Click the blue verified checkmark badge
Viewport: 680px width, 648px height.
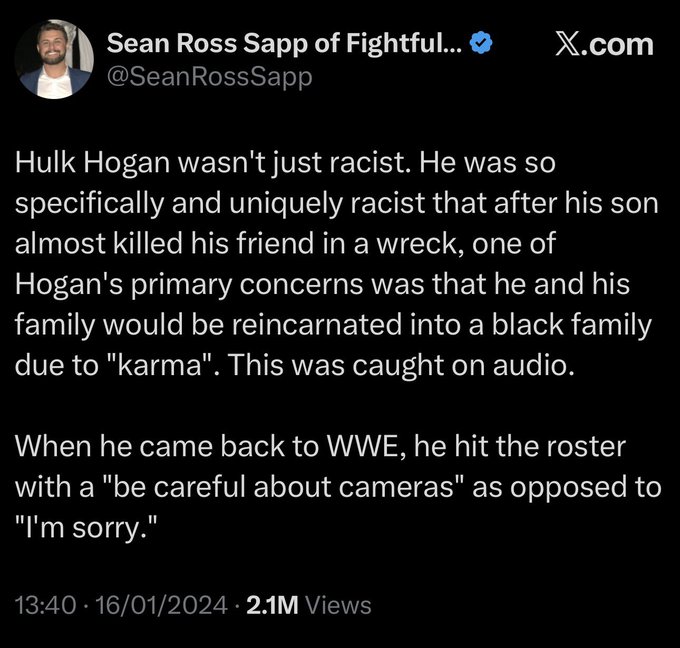481,44
